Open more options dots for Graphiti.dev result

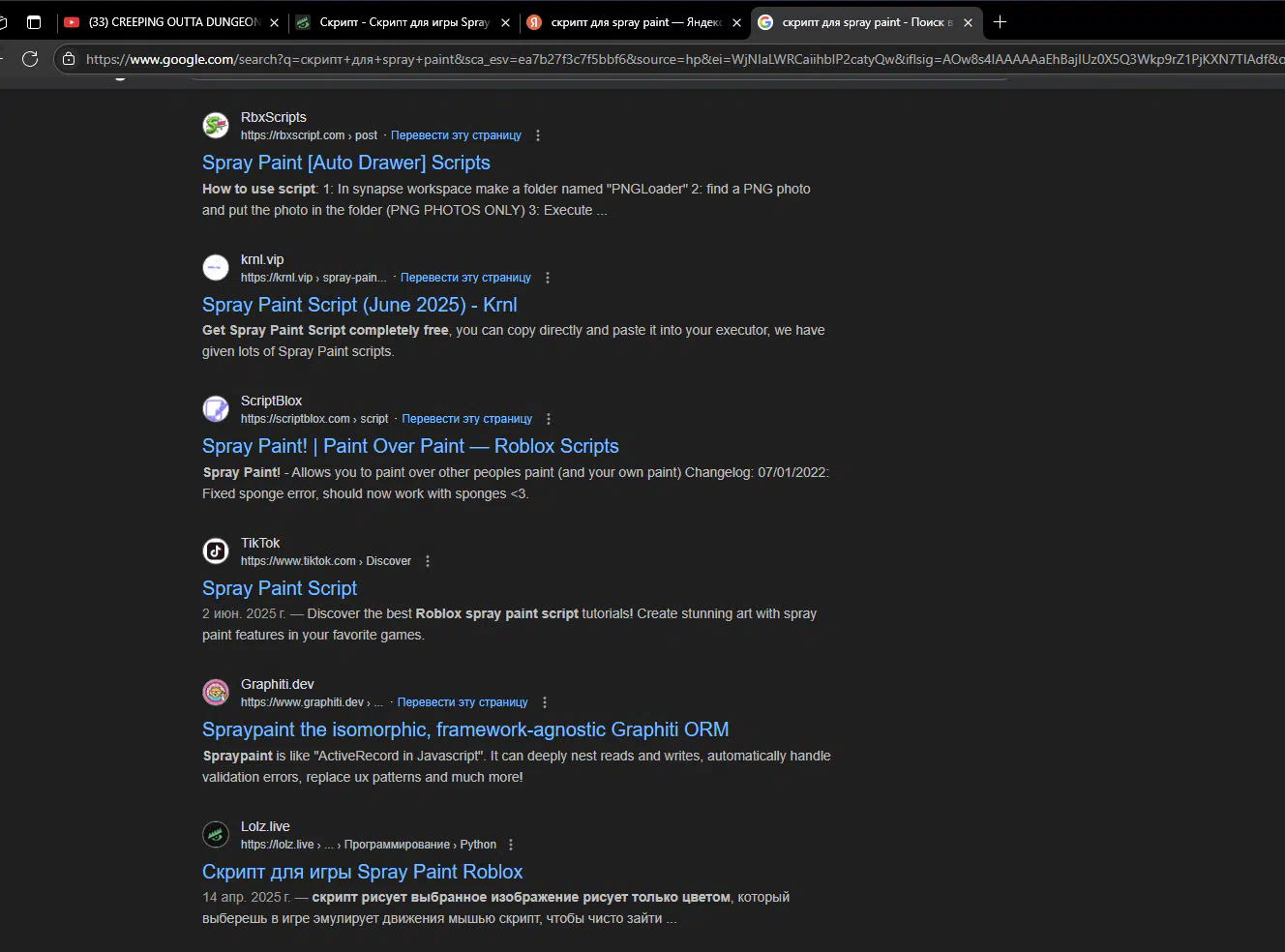click(x=545, y=702)
